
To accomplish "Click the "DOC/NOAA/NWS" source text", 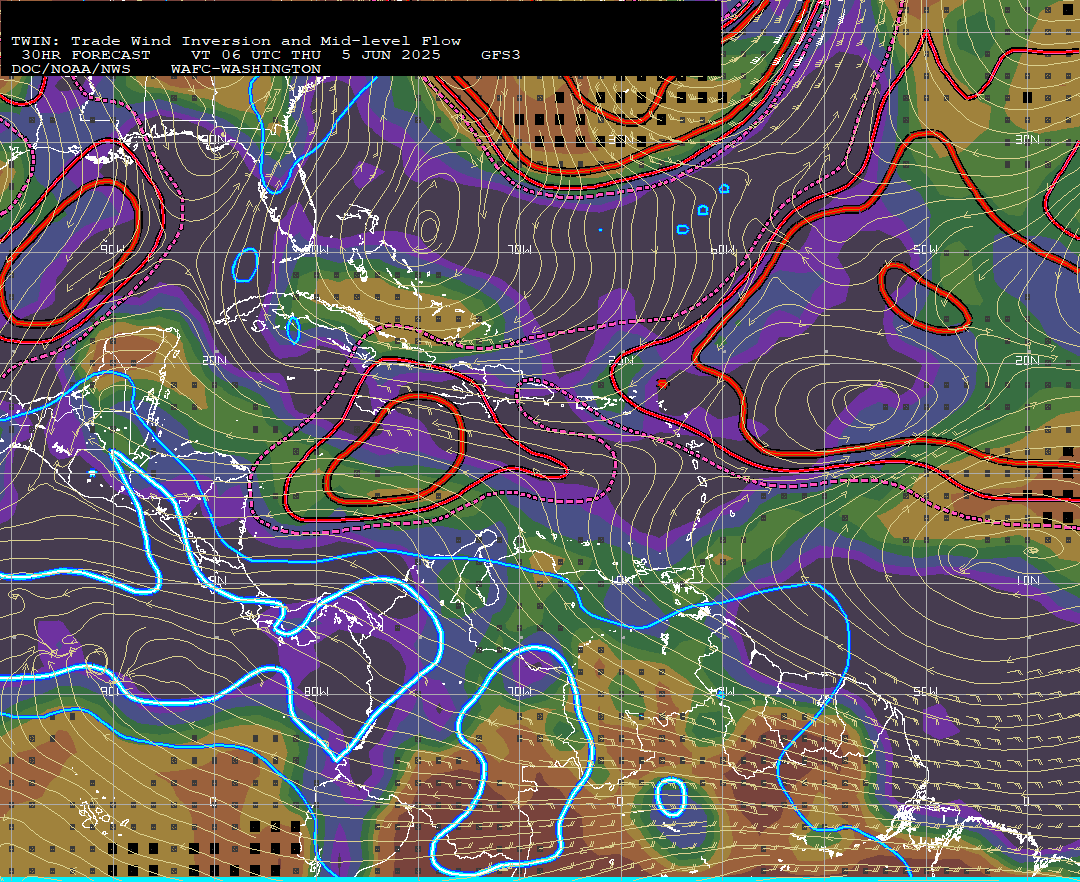I will click(70, 69).
